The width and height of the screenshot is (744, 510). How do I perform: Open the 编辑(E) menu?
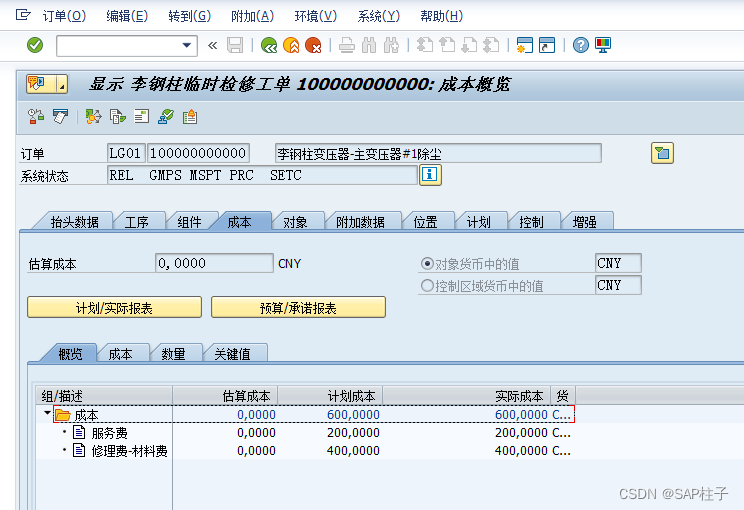point(127,17)
